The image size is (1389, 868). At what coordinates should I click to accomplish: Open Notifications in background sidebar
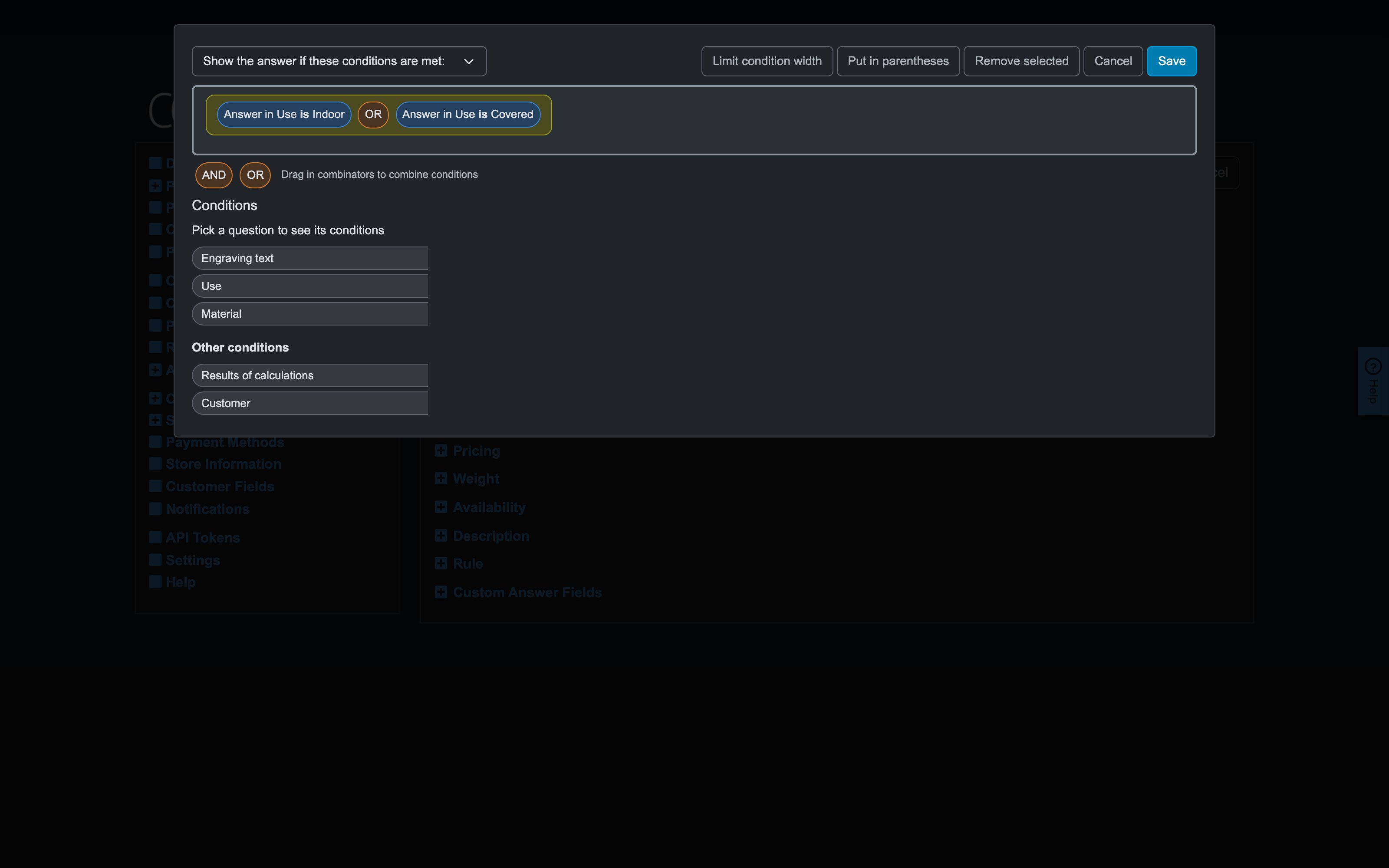207,509
